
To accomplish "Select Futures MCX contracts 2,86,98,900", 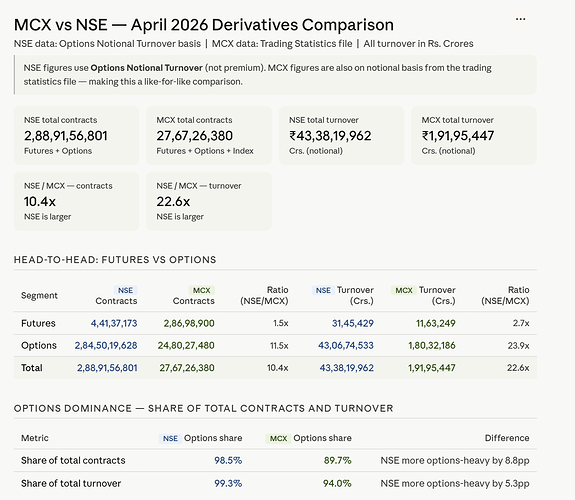I will (x=189, y=323).
